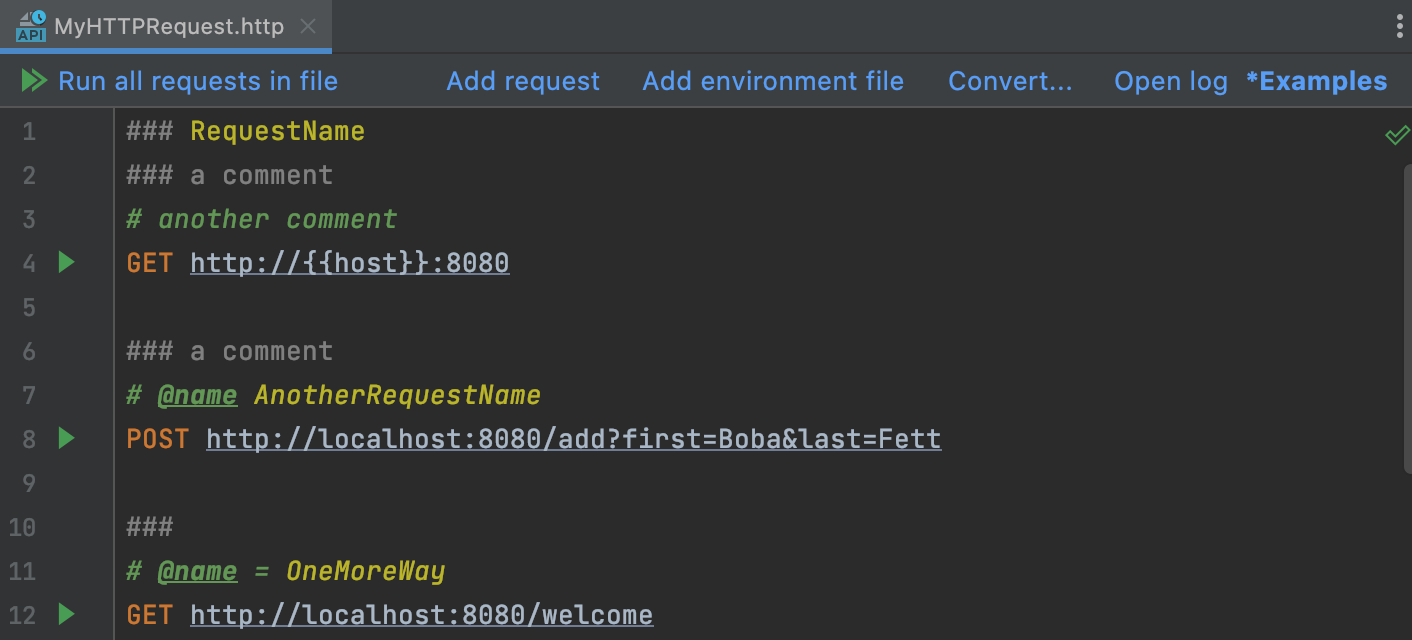
Task: Click Add environment file
Action: (773, 81)
